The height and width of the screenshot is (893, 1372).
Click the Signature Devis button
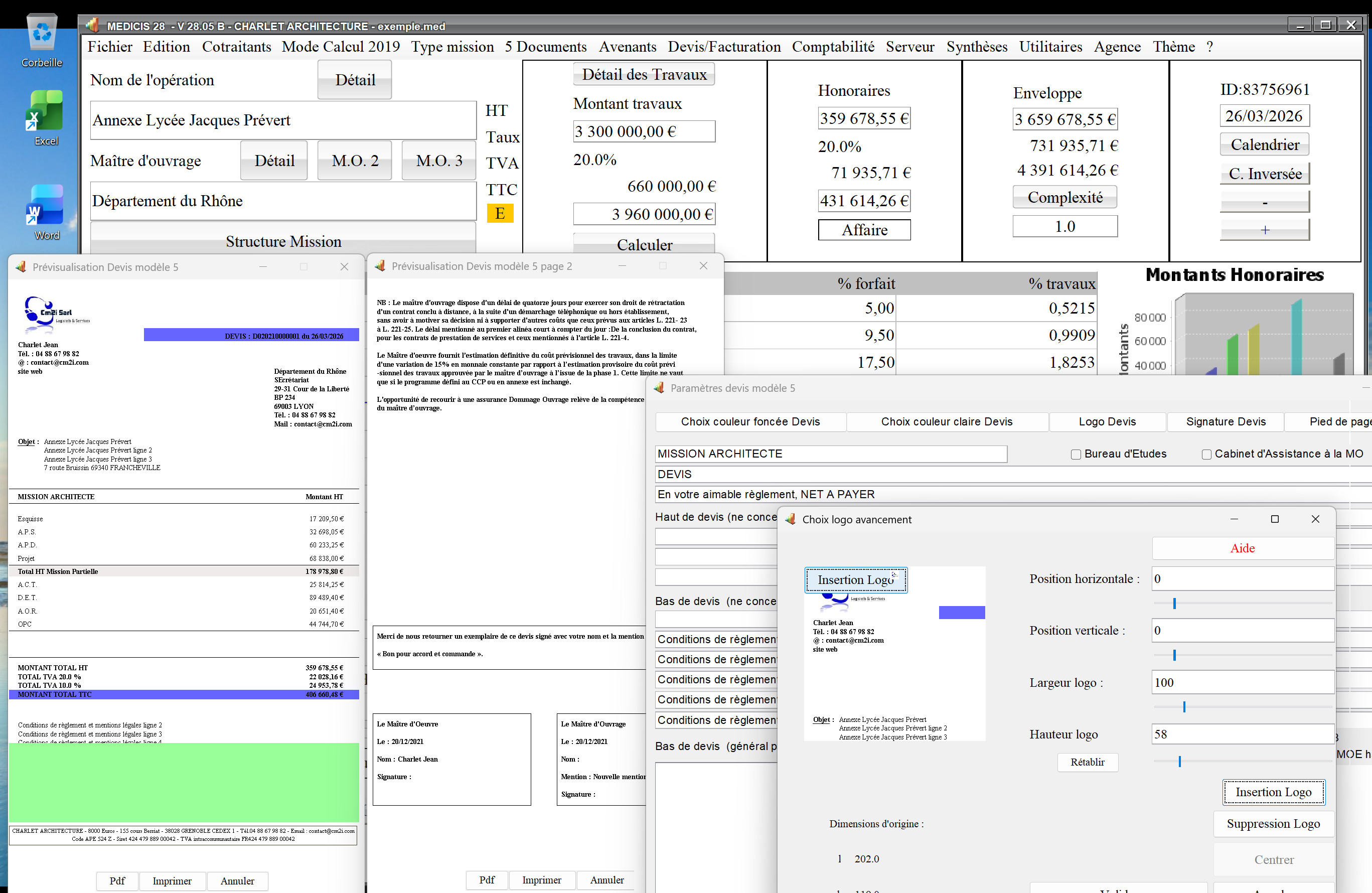point(1226,421)
